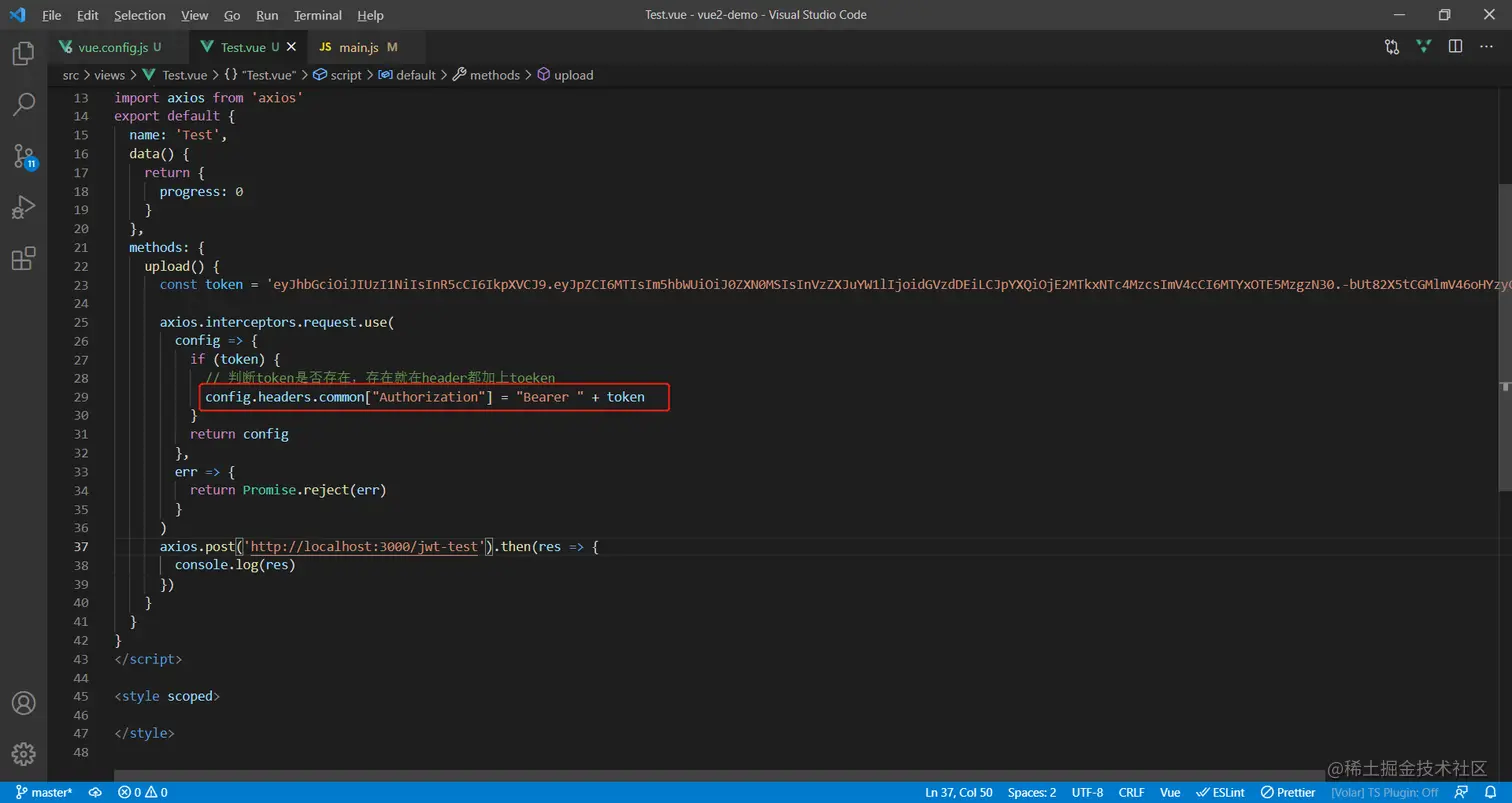The height and width of the screenshot is (803, 1512).
Task: Open the problems errors and warnings indicator
Action: pyautogui.click(x=142, y=792)
